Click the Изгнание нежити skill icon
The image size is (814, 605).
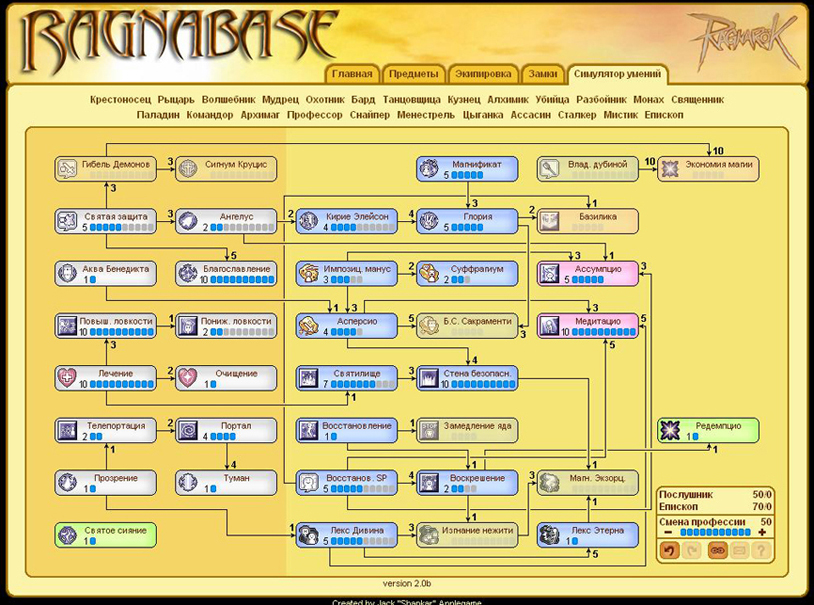point(429,535)
